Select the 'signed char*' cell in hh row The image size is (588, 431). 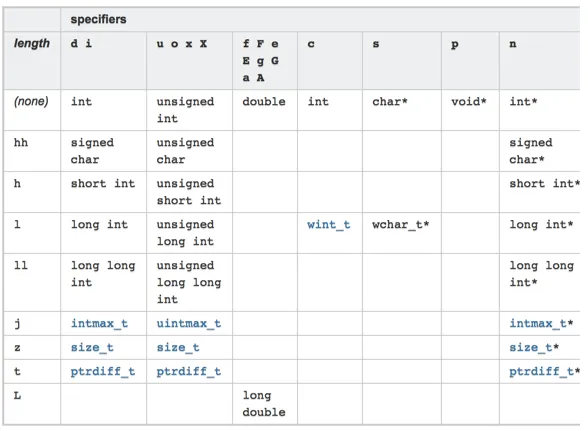[531, 151]
